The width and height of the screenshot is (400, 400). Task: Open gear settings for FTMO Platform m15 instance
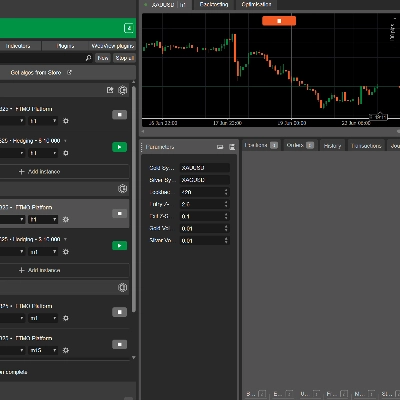click(x=66, y=350)
